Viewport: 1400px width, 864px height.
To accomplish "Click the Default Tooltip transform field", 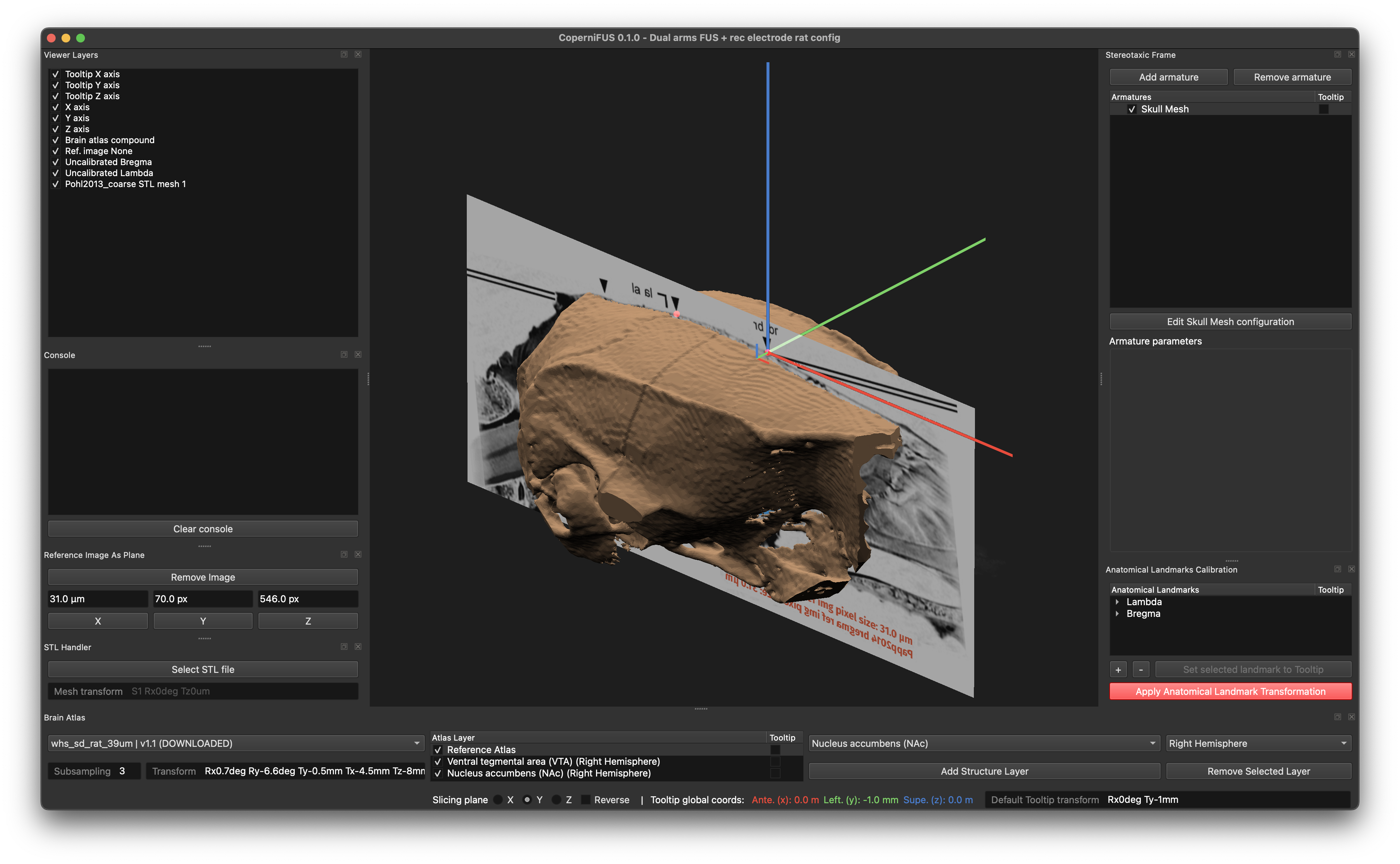I will tap(1228, 800).
